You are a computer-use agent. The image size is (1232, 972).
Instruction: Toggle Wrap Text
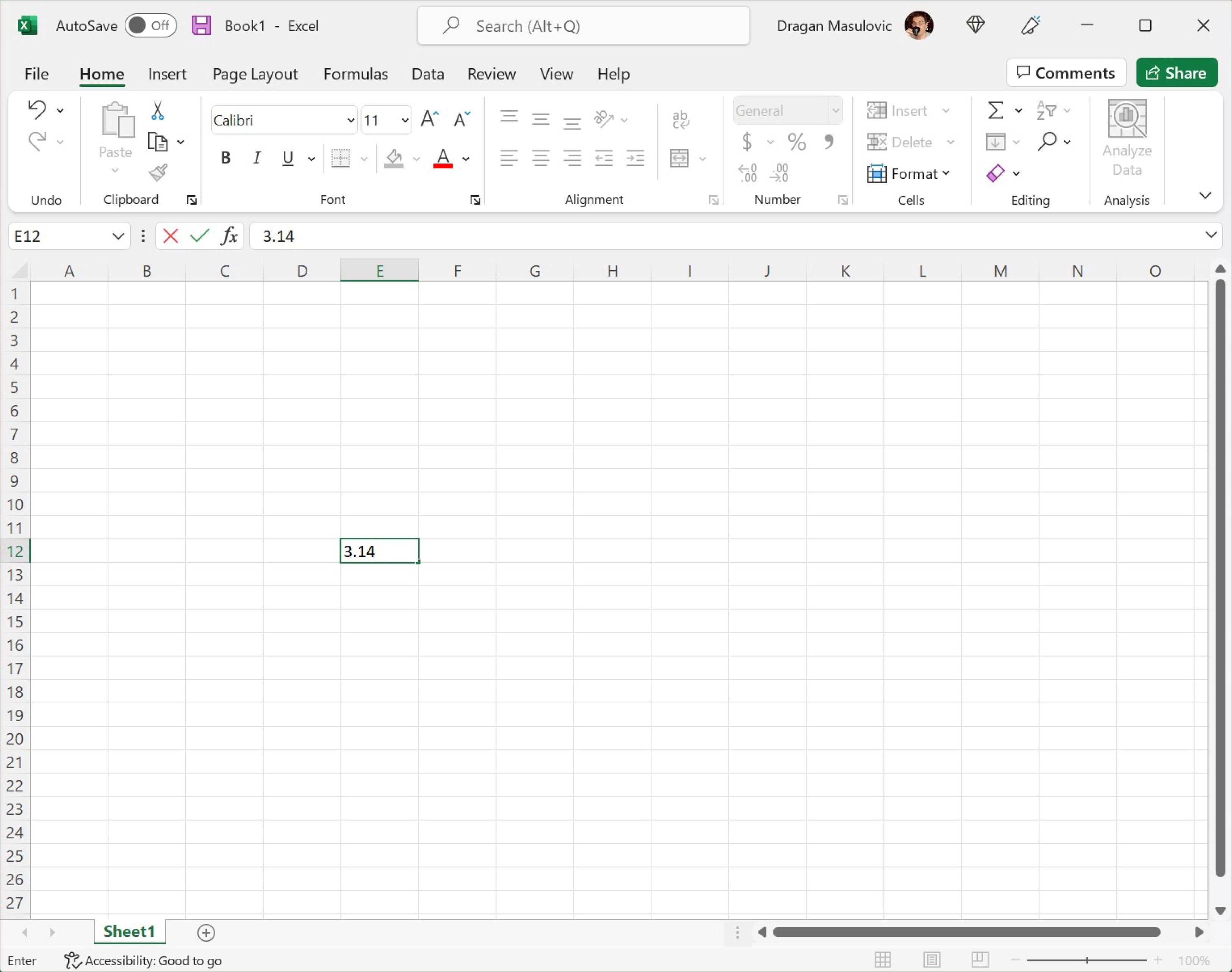(681, 119)
